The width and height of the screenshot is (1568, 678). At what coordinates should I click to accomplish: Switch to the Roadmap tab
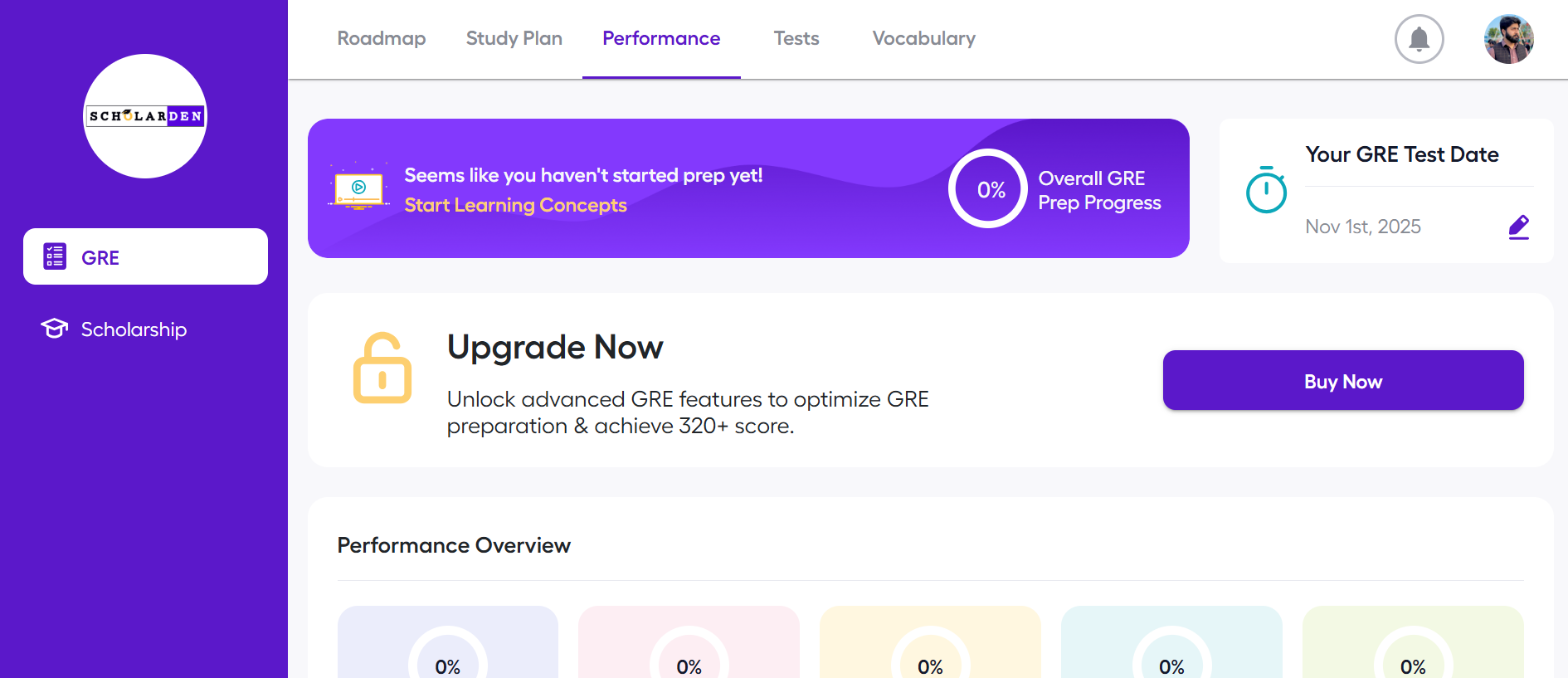[x=381, y=38]
